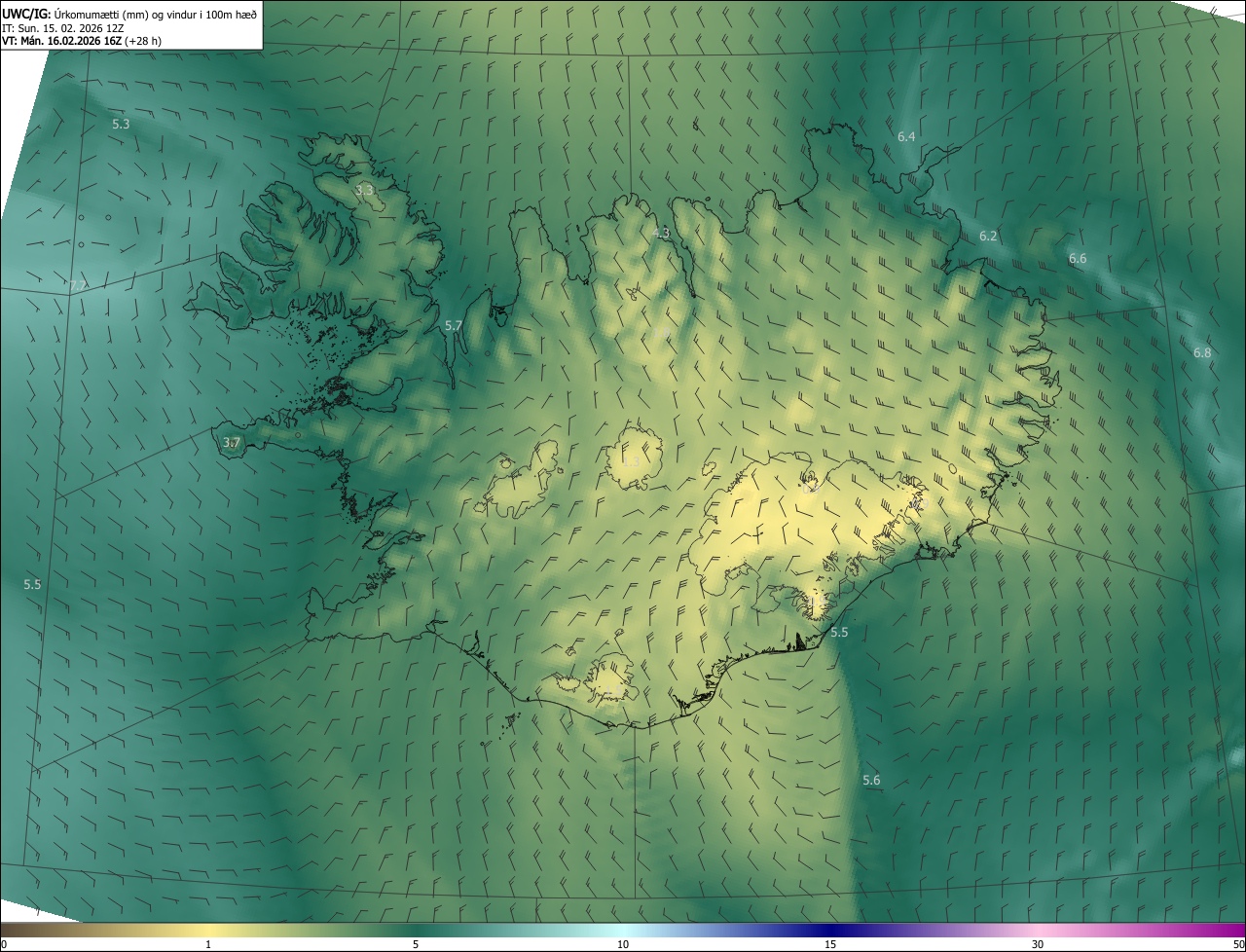The height and width of the screenshot is (952, 1246).
Task: Click the pale yellow colorbar segment above 1
Action: (208, 931)
